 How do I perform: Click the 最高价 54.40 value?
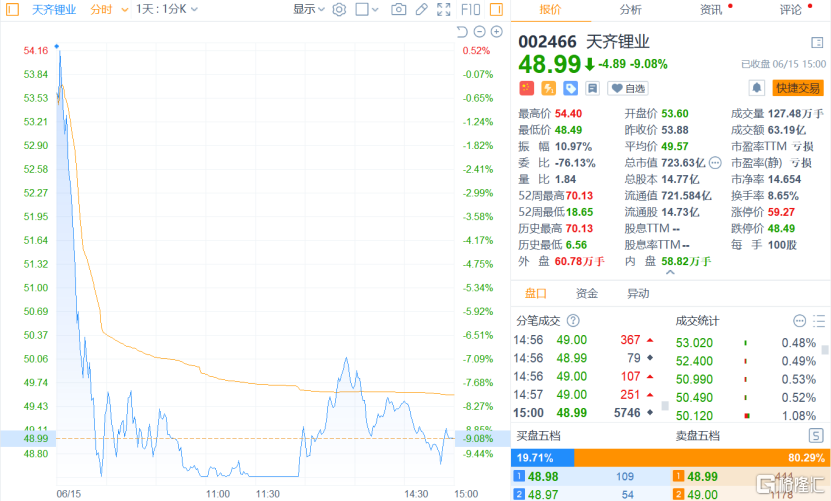click(x=568, y=113)
